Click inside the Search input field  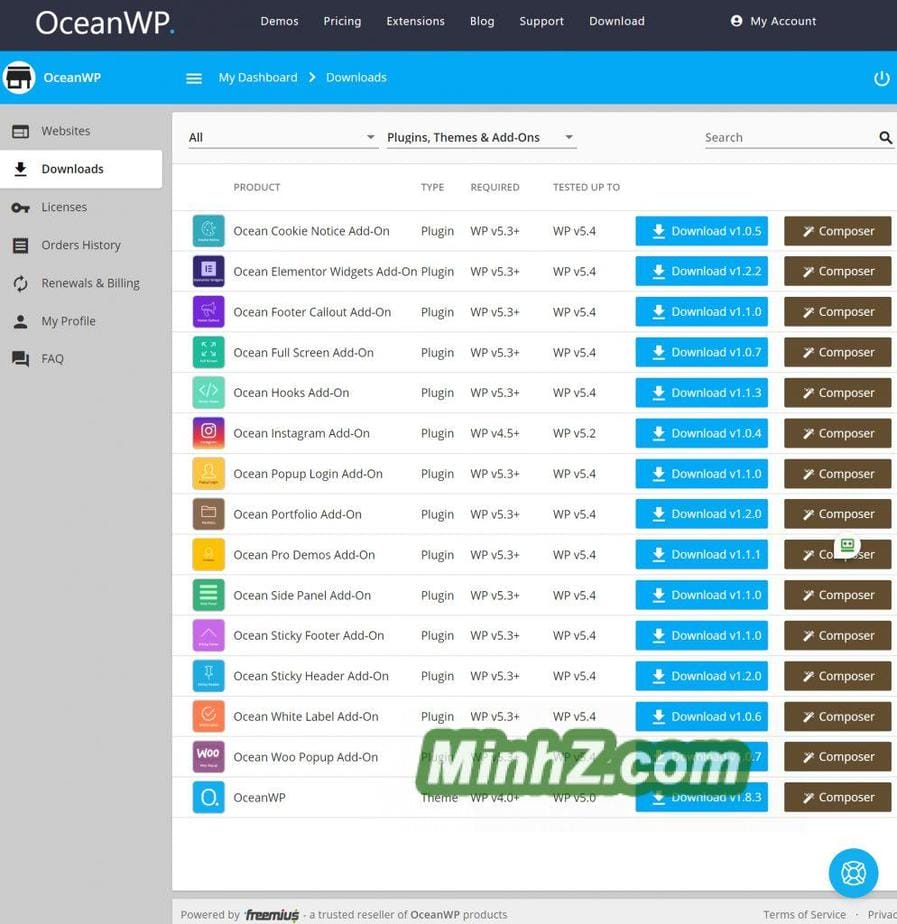780,137
